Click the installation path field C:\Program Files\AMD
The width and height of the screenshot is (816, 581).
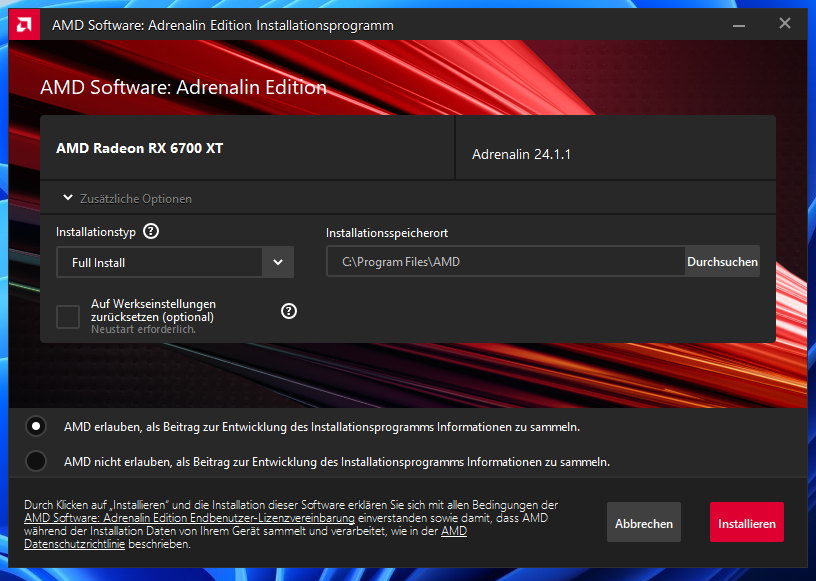[505, 262]
